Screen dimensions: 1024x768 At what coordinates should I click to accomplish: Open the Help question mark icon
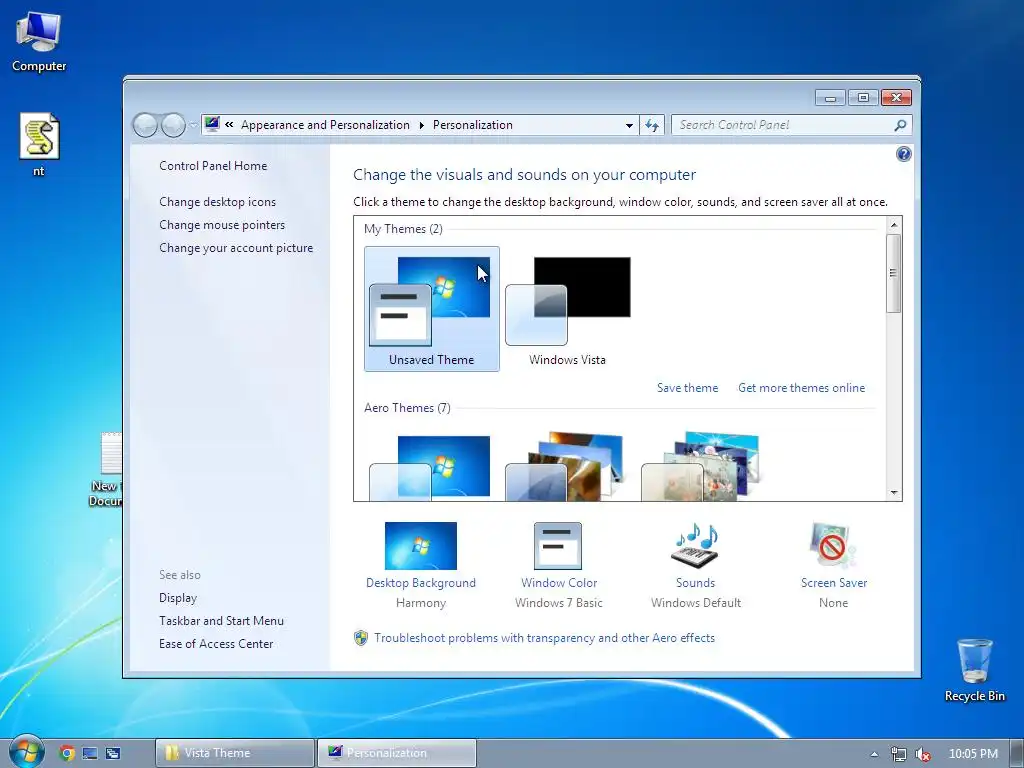(x=903, y=154)
